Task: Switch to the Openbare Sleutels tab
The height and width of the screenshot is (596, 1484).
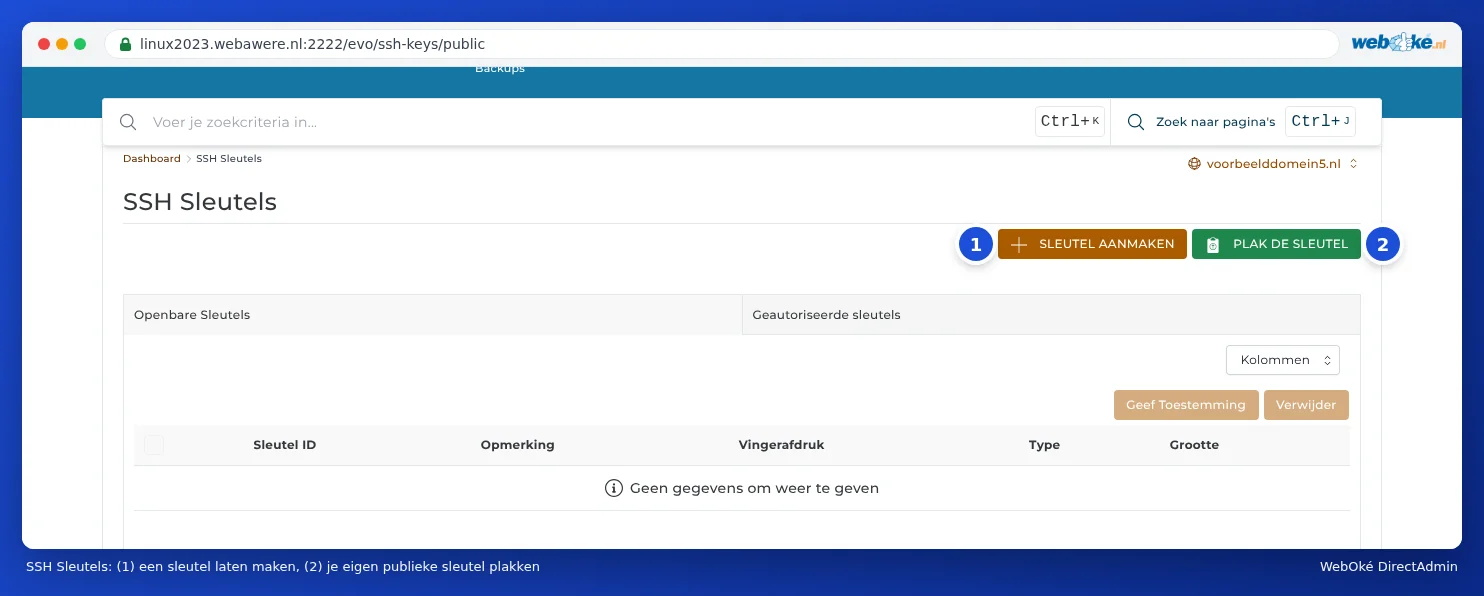Action: pos(432,315)
